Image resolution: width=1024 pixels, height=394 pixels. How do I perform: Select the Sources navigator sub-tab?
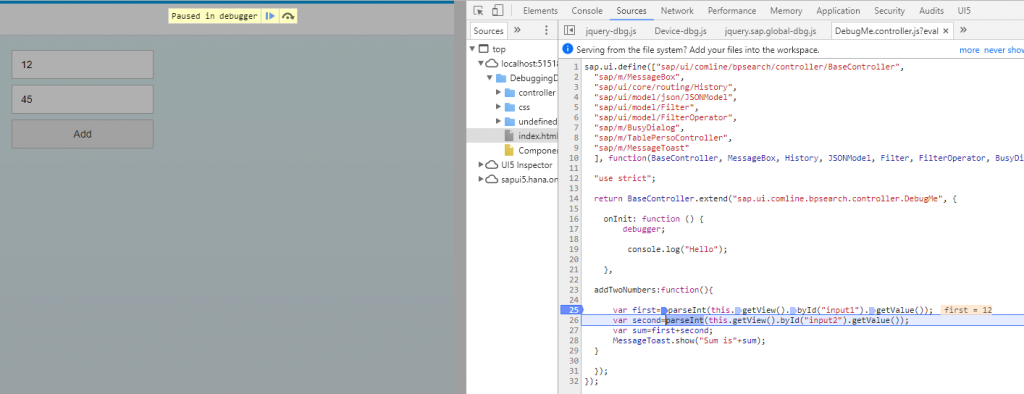tap(488, 31)
